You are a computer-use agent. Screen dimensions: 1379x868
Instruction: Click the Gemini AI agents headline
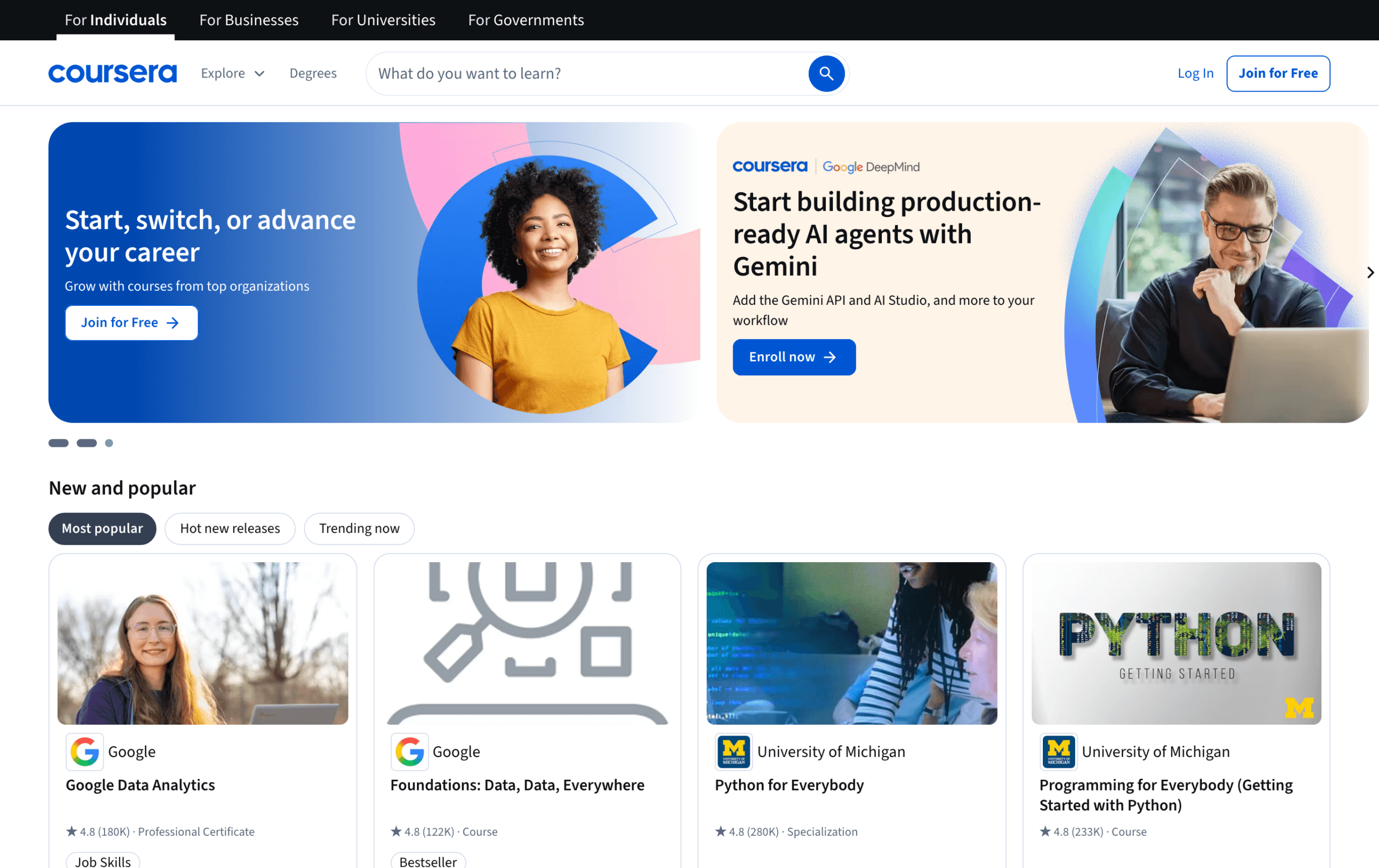point(887,234)
